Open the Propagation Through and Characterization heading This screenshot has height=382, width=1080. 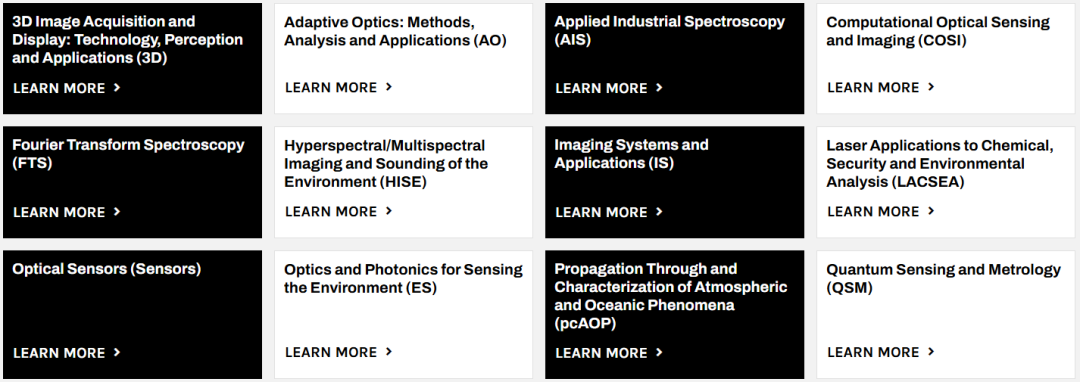click(x=671, y=296)
